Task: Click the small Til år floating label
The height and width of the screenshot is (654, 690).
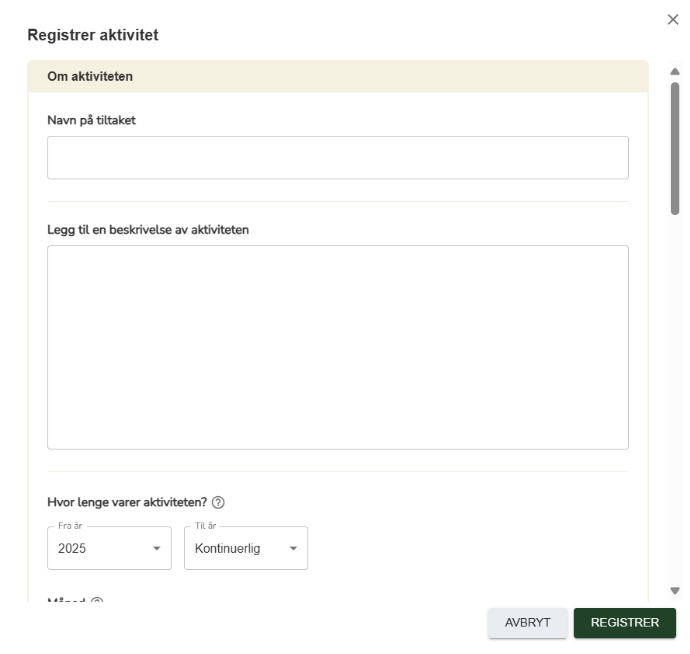Action: tap(206, 526)
